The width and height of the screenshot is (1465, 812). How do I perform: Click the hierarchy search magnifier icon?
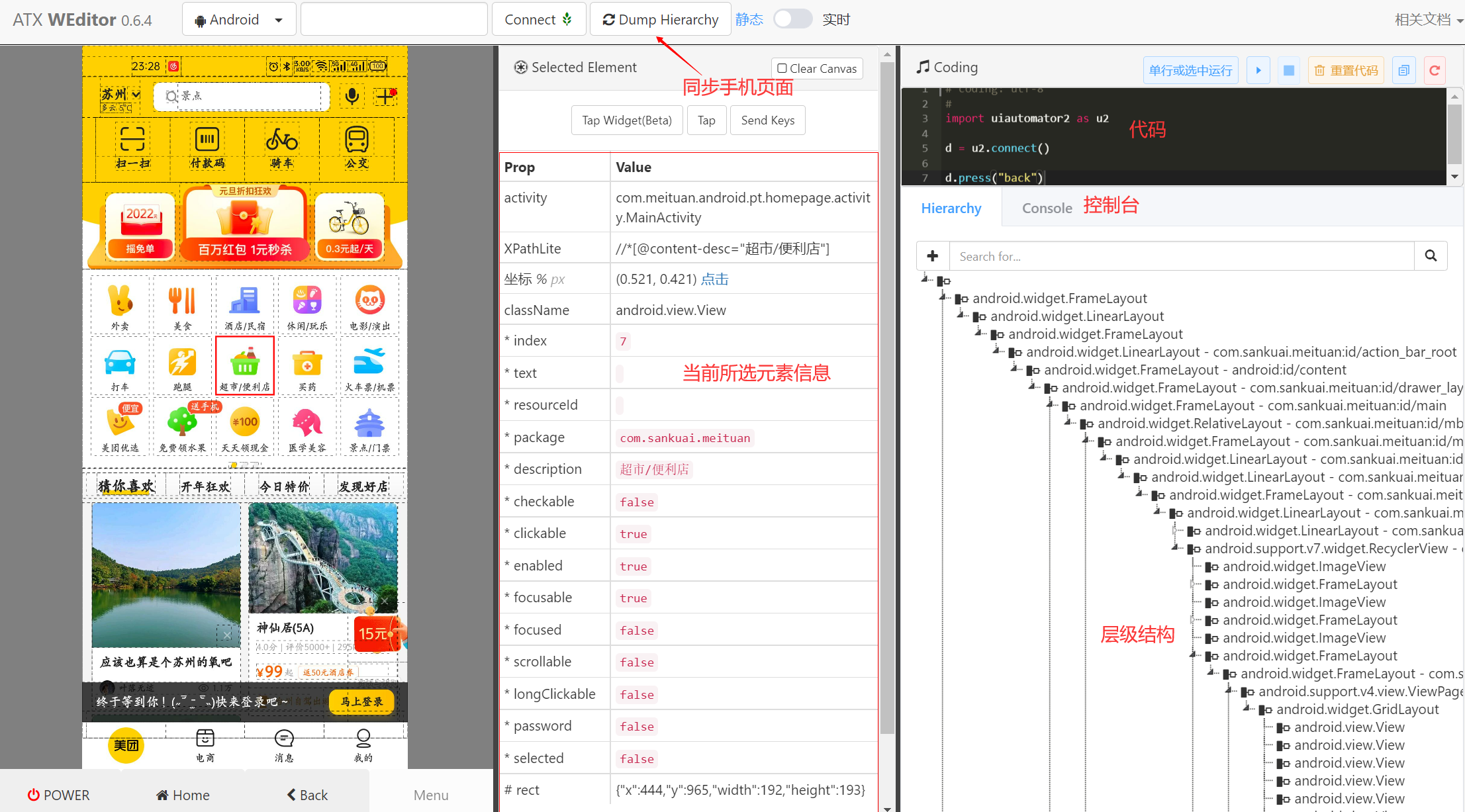(1431, 256)
